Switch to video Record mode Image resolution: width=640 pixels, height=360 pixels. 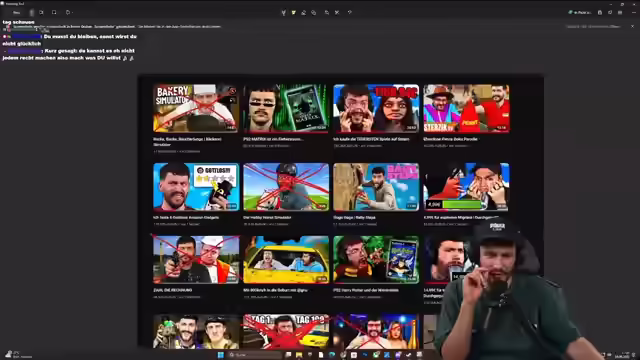coord(41,13)
